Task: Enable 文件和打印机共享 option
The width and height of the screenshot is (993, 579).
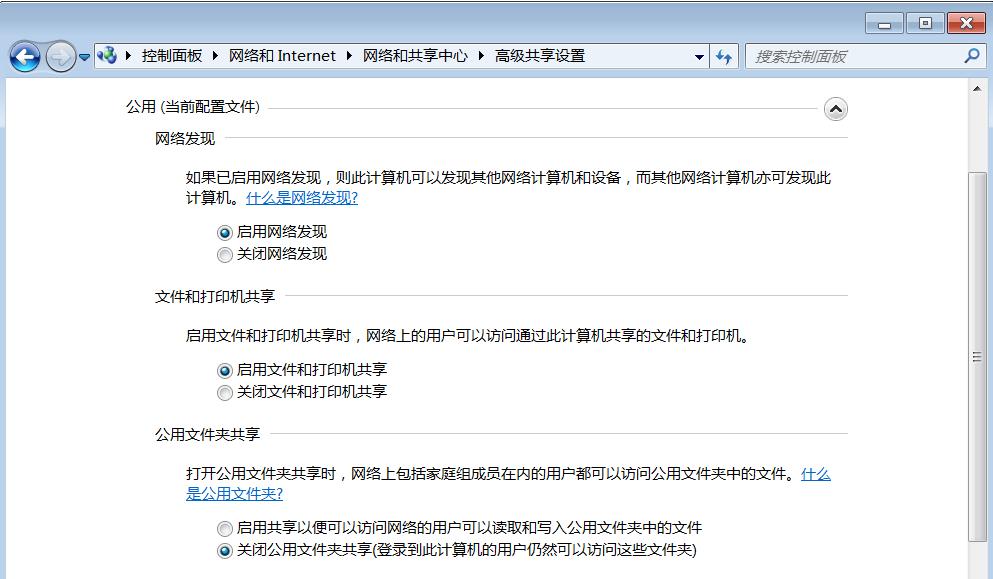Action: [224, 369]
